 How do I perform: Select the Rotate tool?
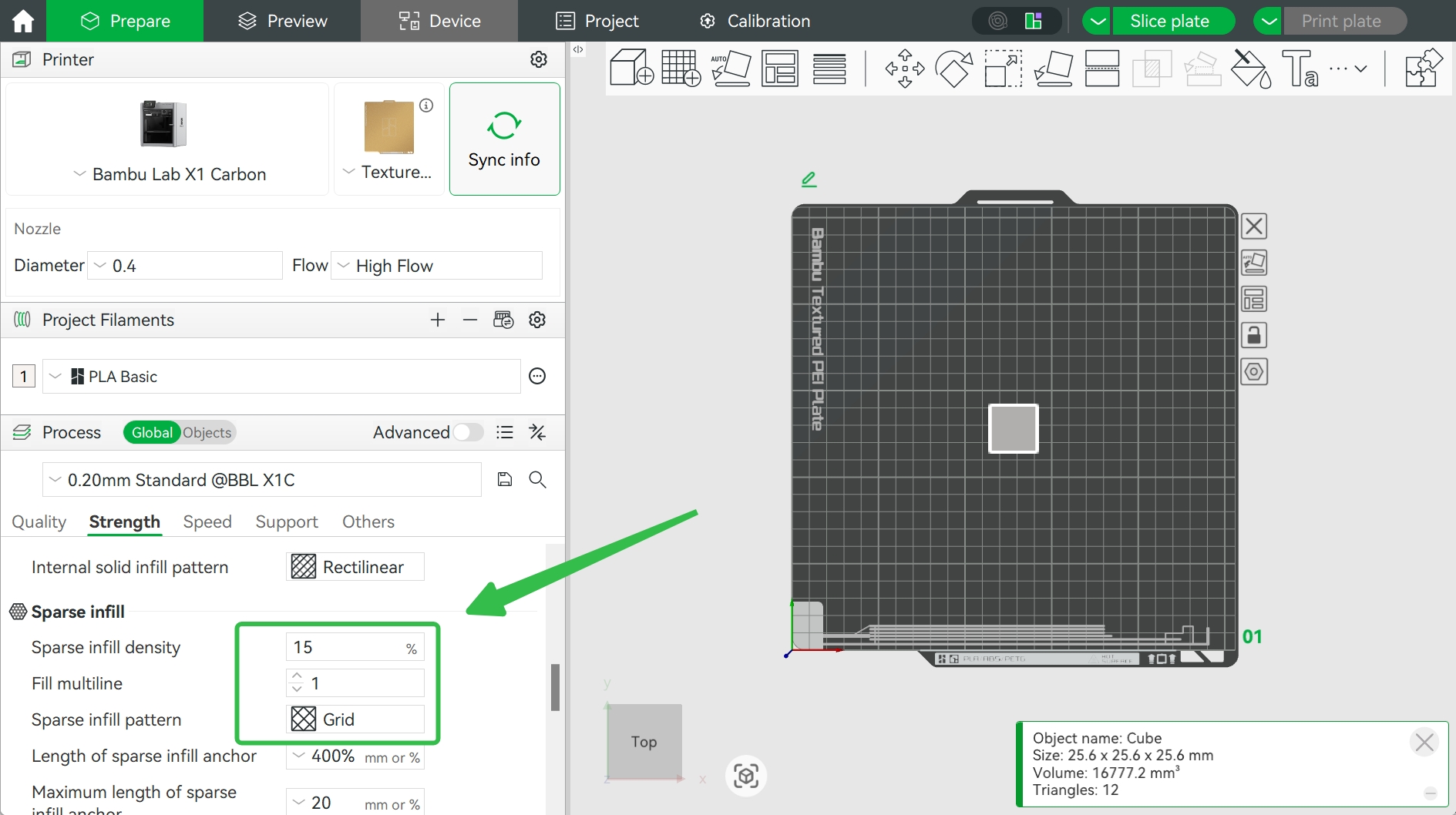point(954,69)
